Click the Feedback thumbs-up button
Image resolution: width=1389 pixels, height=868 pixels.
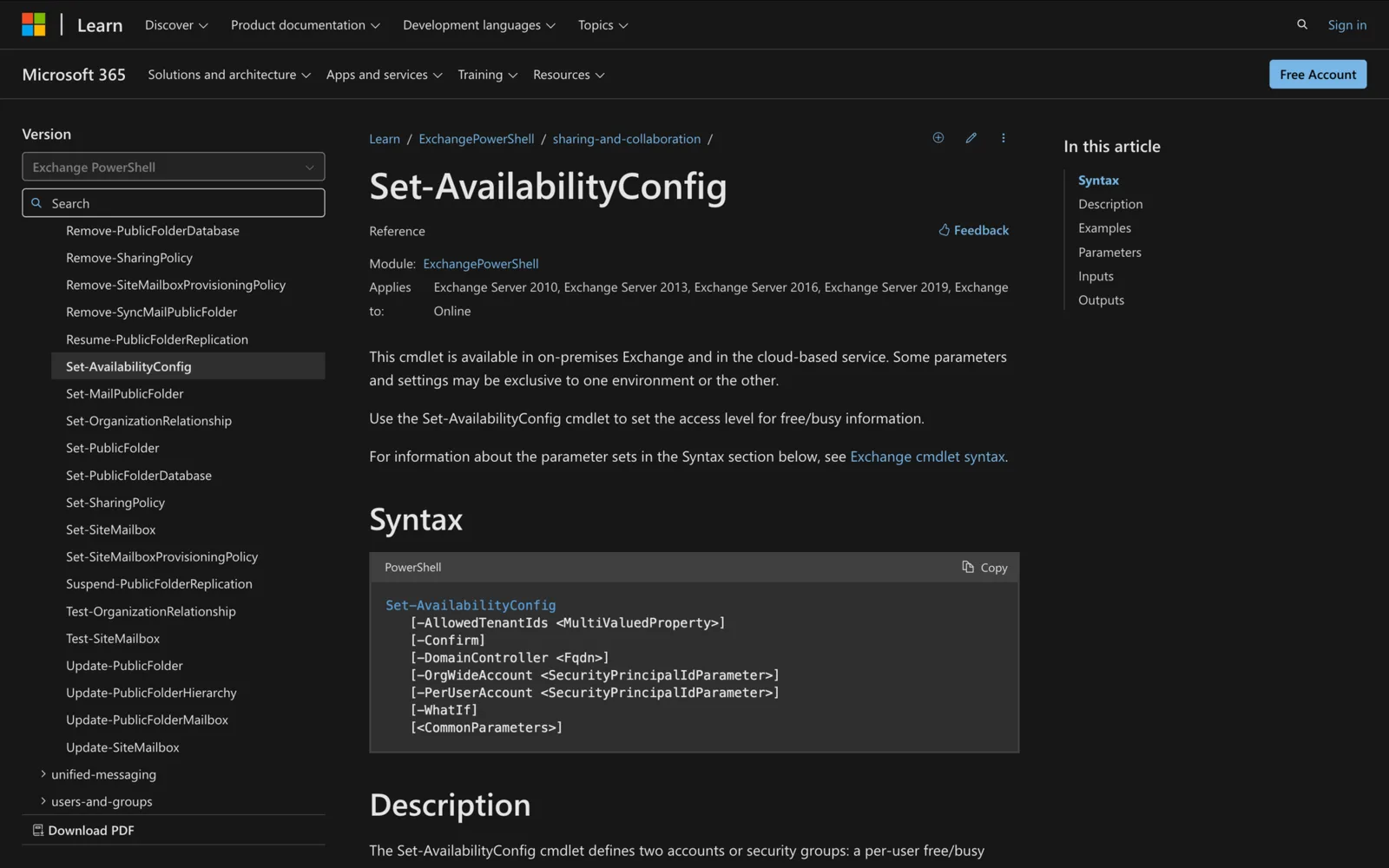point(973,230)
